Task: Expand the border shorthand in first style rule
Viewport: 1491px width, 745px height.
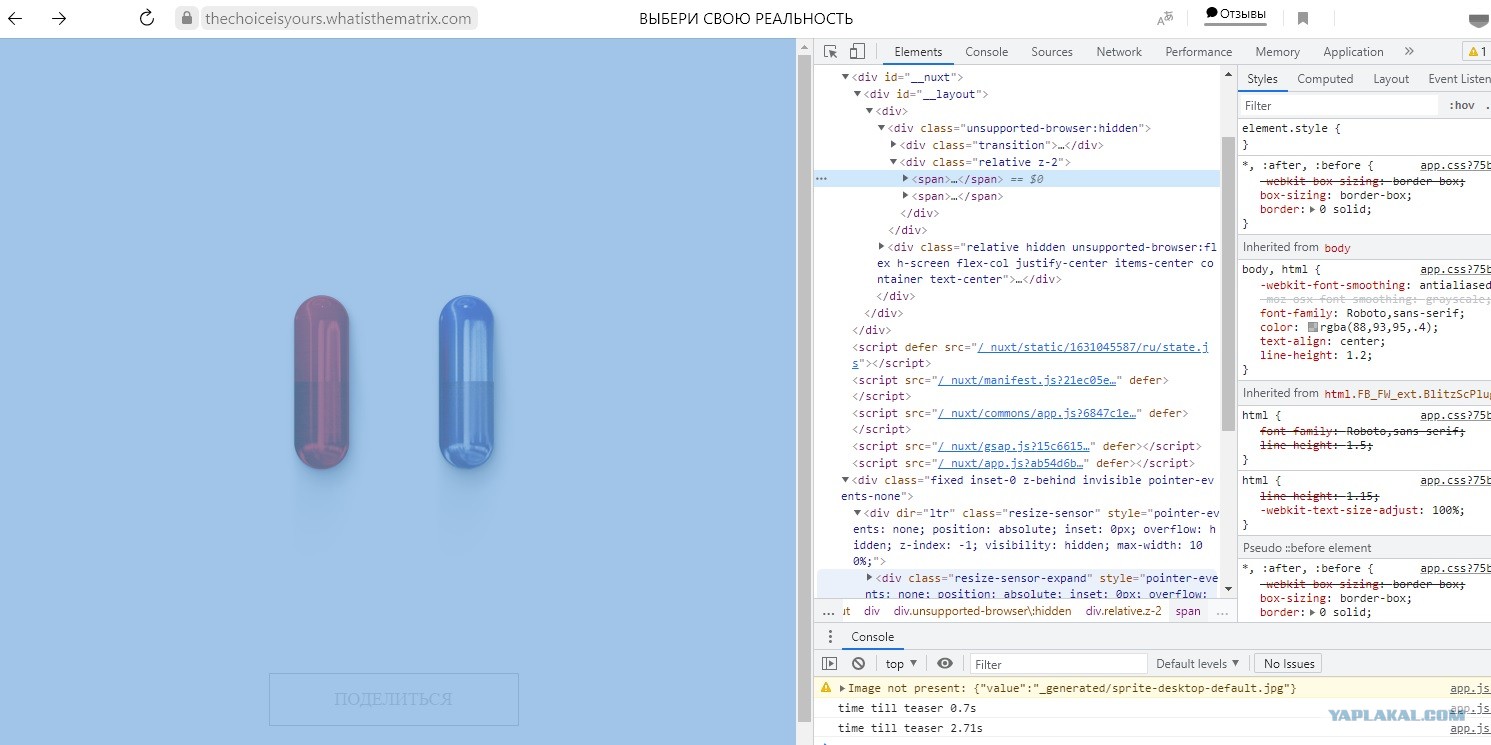Action: (1314, 210)
